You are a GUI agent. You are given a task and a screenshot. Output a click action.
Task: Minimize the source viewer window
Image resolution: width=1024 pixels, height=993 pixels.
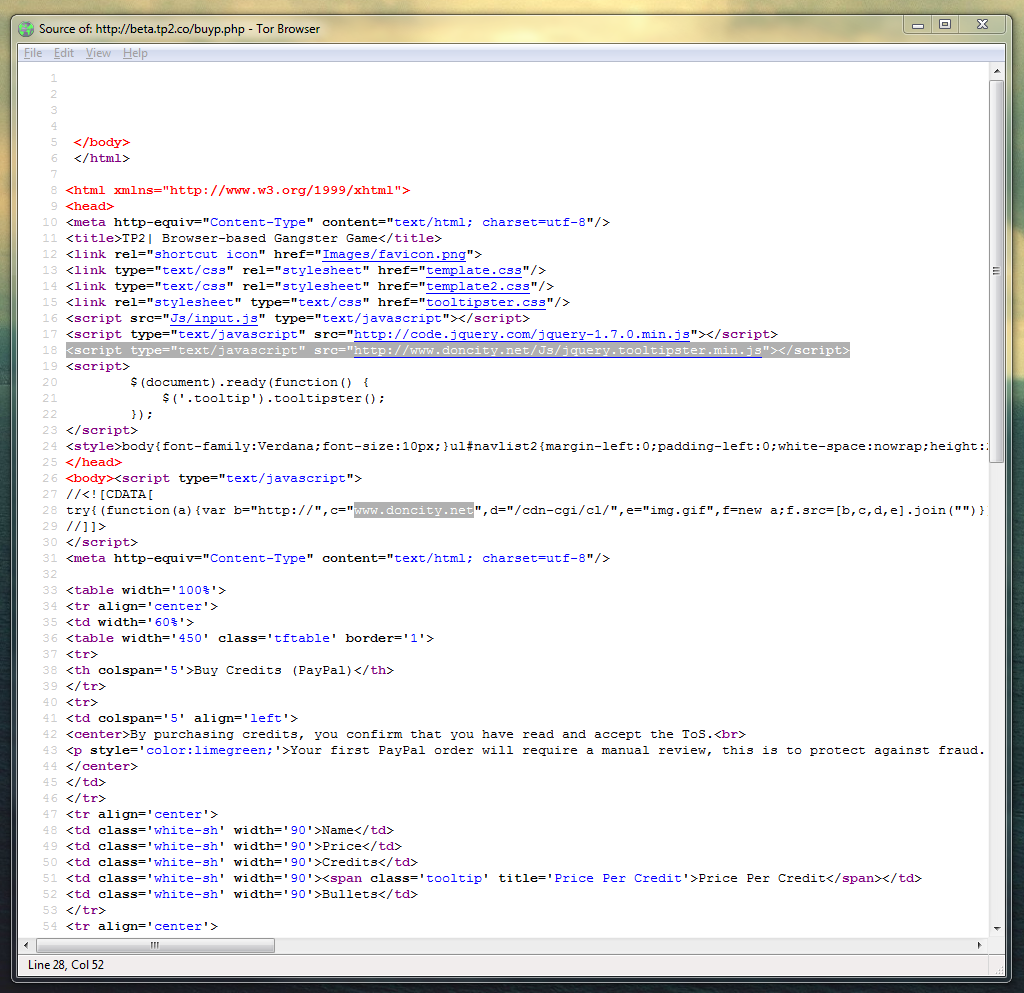point(918,25)
